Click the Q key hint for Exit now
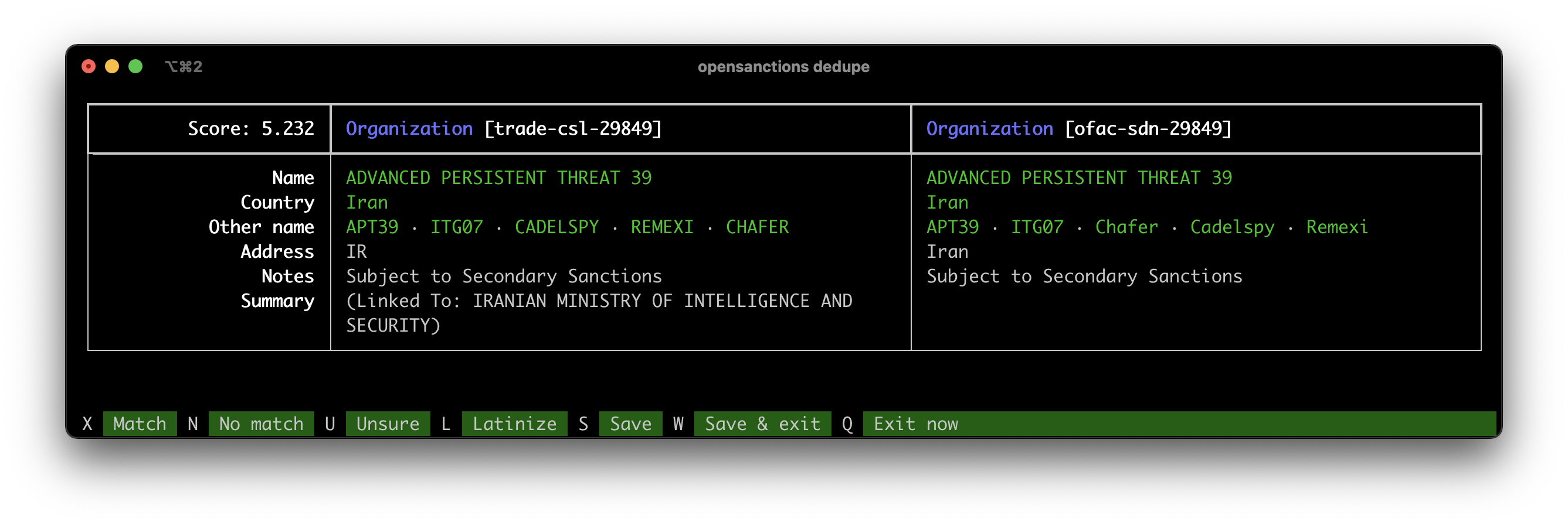Viewport: 1568px width, 525px height. click(847, 424)
